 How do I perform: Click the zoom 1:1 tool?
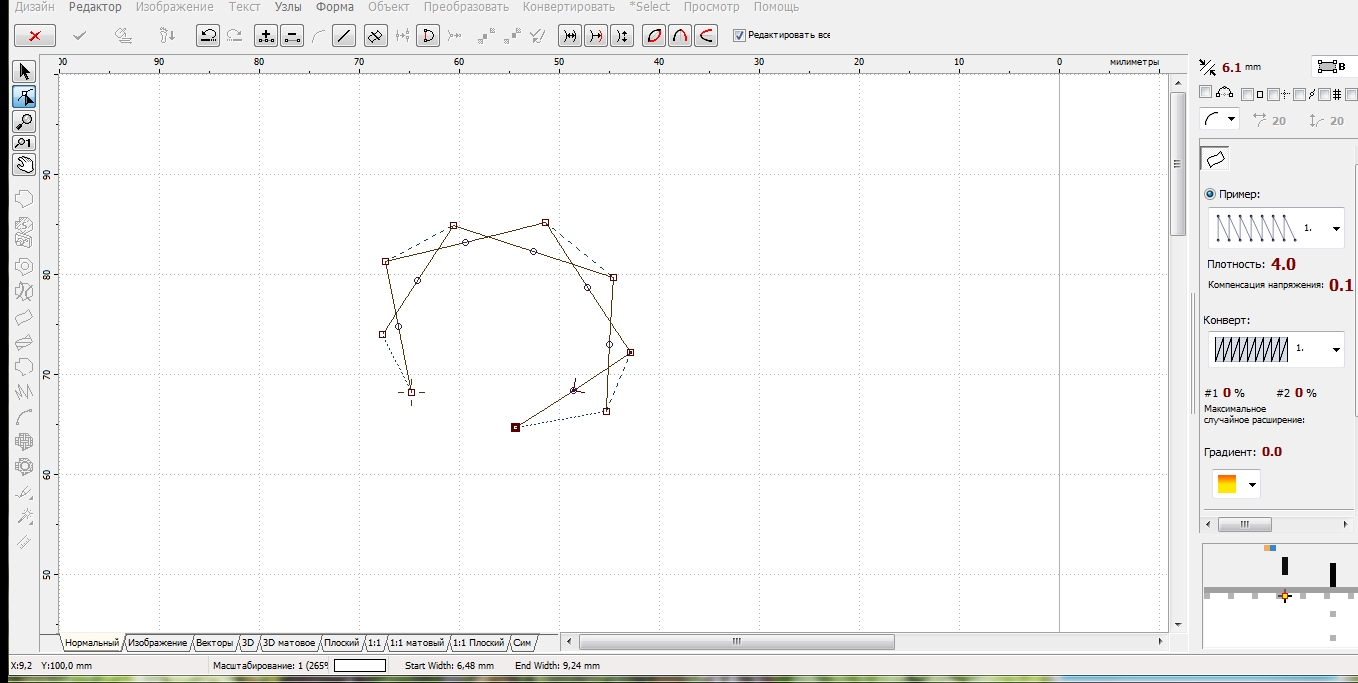(x=24, y=143)
